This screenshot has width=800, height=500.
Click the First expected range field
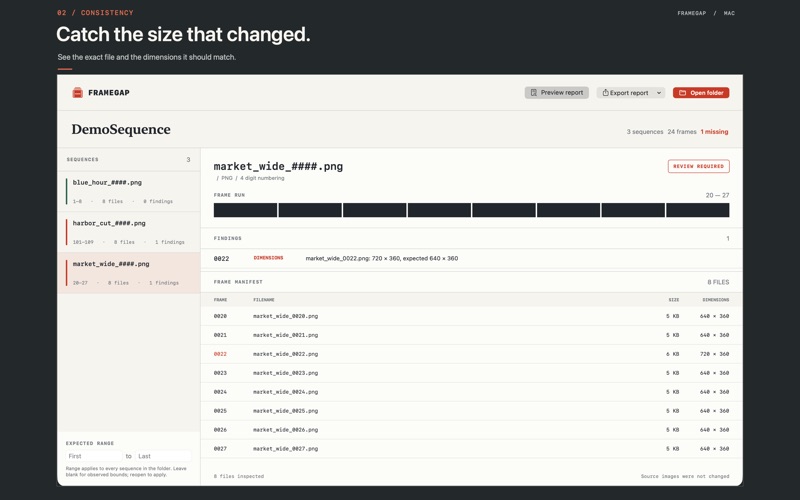[x=94, y=456]
